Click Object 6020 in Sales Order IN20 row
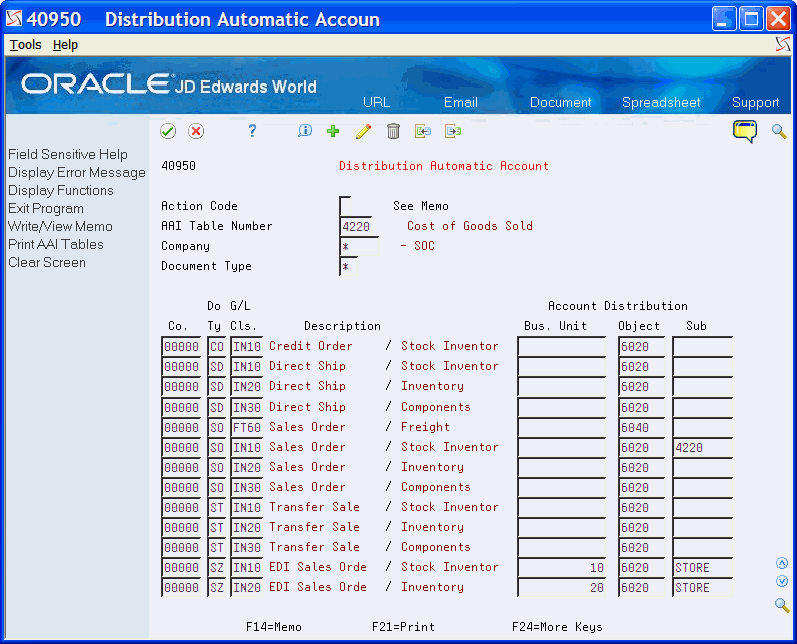The width and height of the screenshot is (797, 644). coord(641,468)
